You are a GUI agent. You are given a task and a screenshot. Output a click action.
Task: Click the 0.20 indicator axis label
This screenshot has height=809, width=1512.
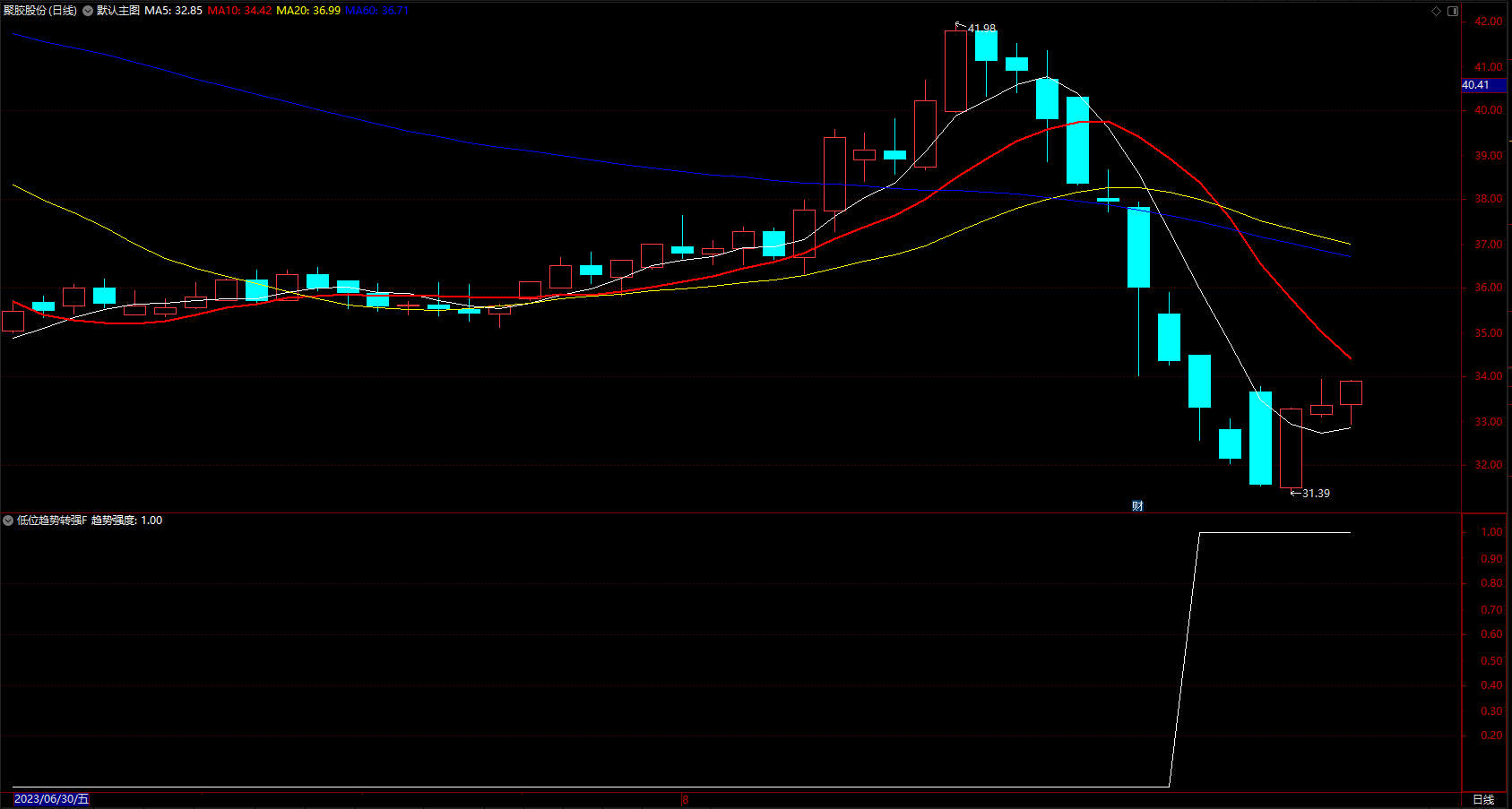[x=1491, y=736]
